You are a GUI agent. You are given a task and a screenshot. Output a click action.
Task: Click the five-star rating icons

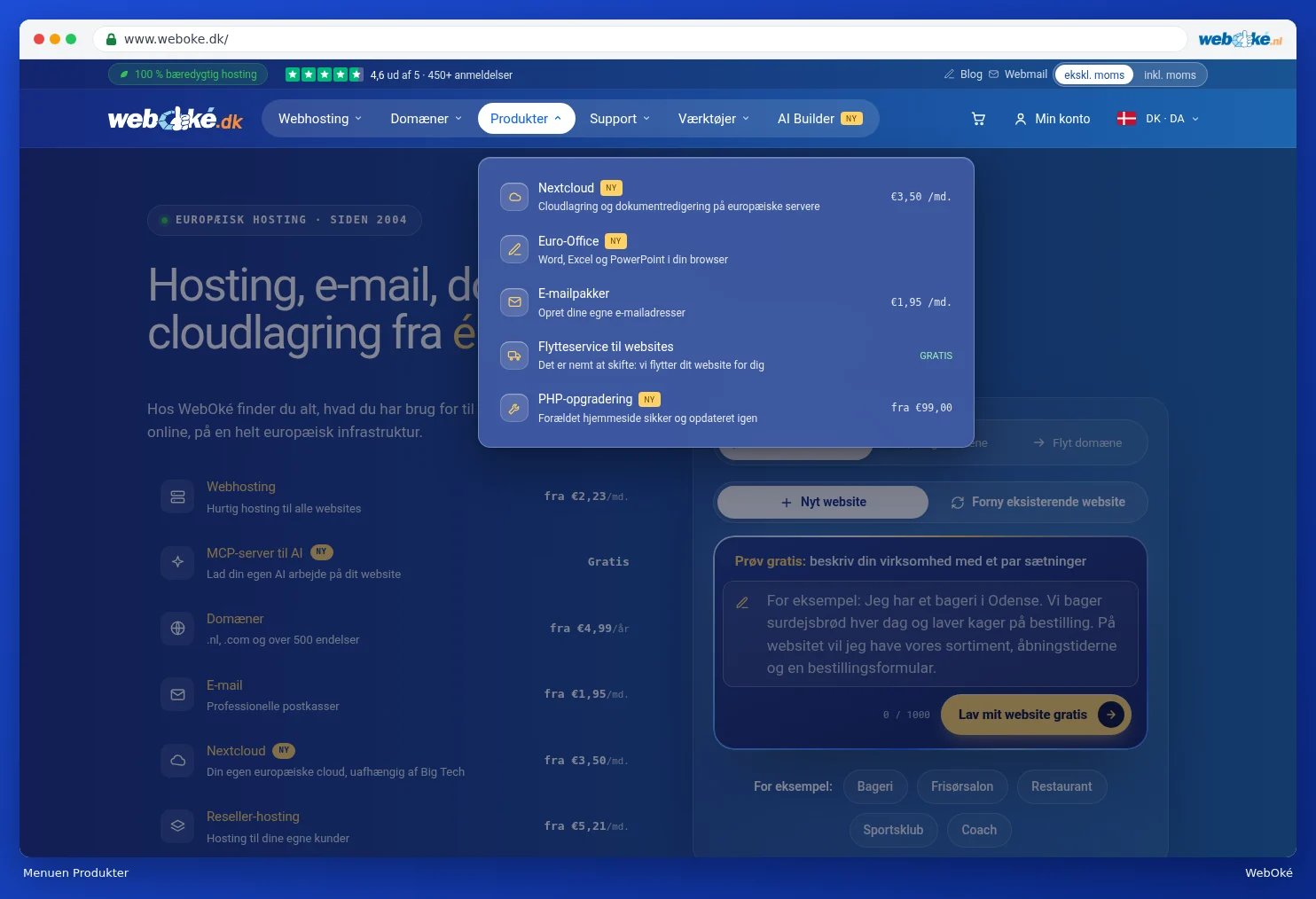click(x=324, y=74)
